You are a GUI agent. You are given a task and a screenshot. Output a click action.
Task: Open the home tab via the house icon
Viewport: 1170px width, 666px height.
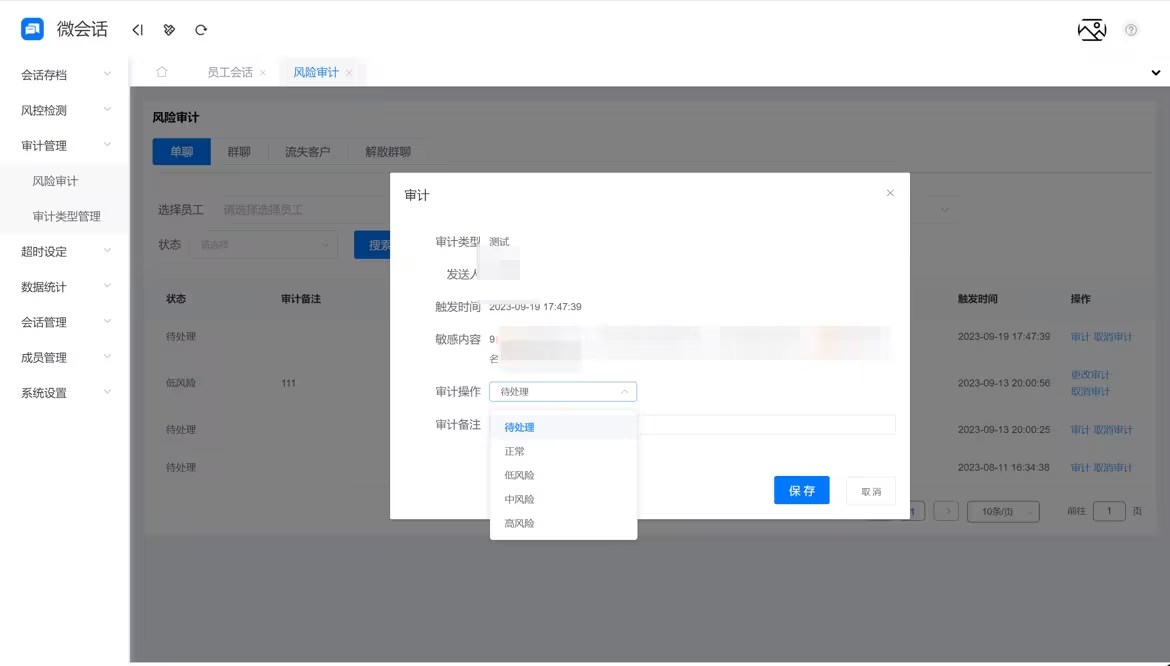pyautogui.click(x=161, y=71)
